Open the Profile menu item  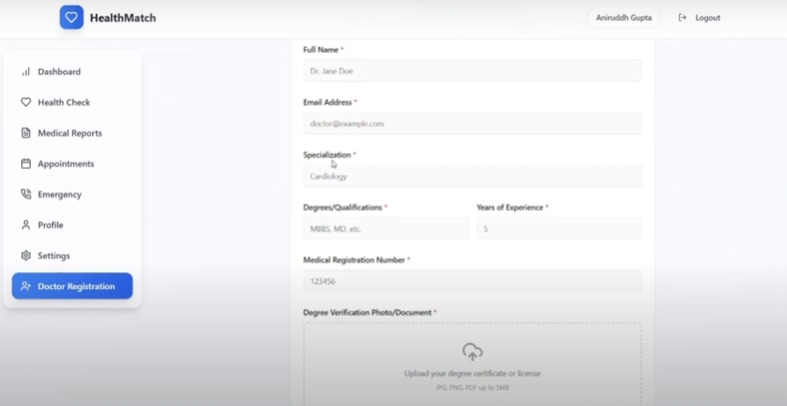[72, 225]
